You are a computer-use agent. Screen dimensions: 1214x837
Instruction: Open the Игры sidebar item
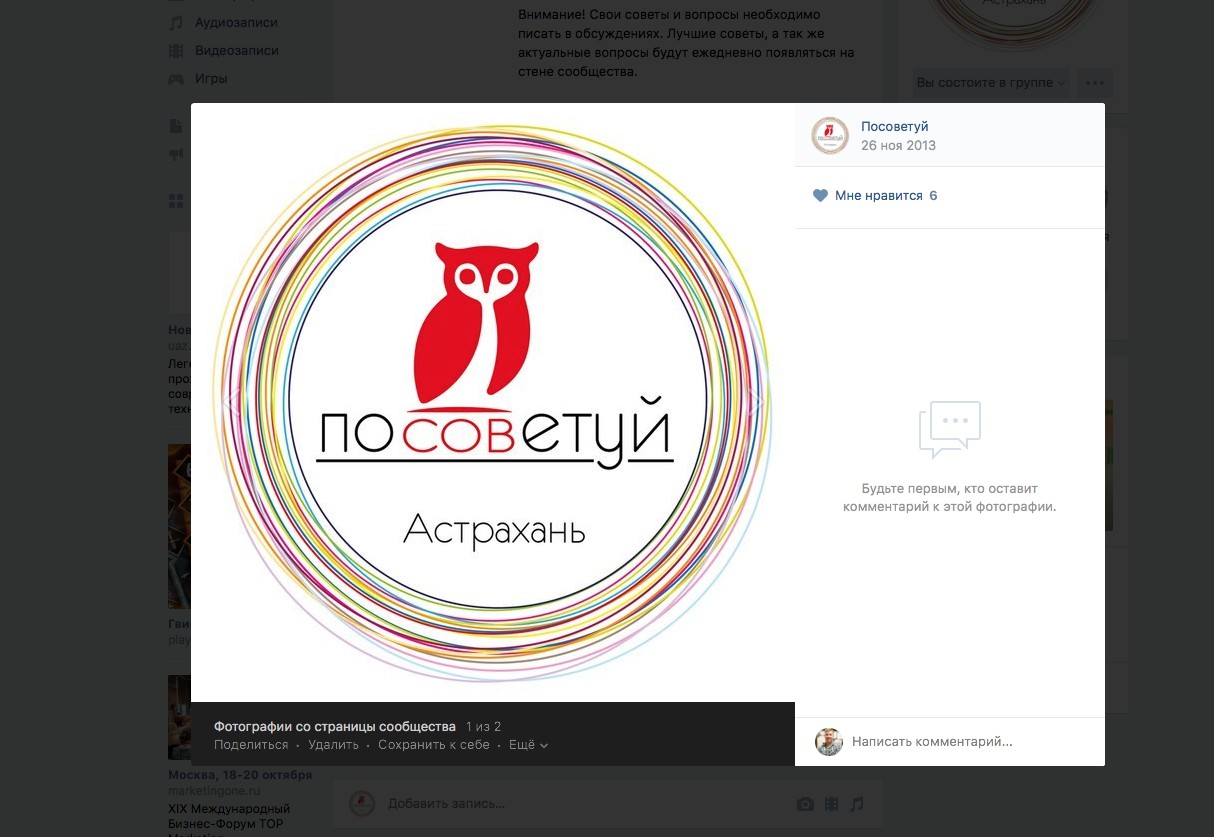point(211,78)
